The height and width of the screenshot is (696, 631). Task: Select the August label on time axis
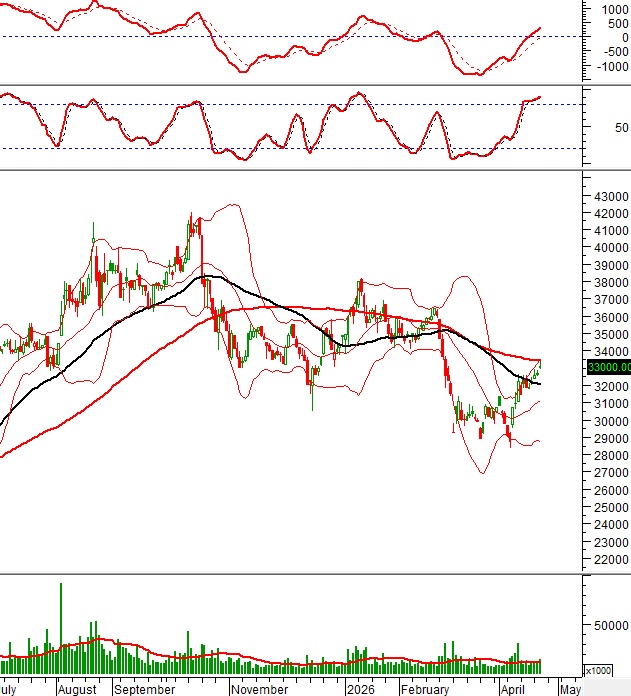tap(77, 689)
